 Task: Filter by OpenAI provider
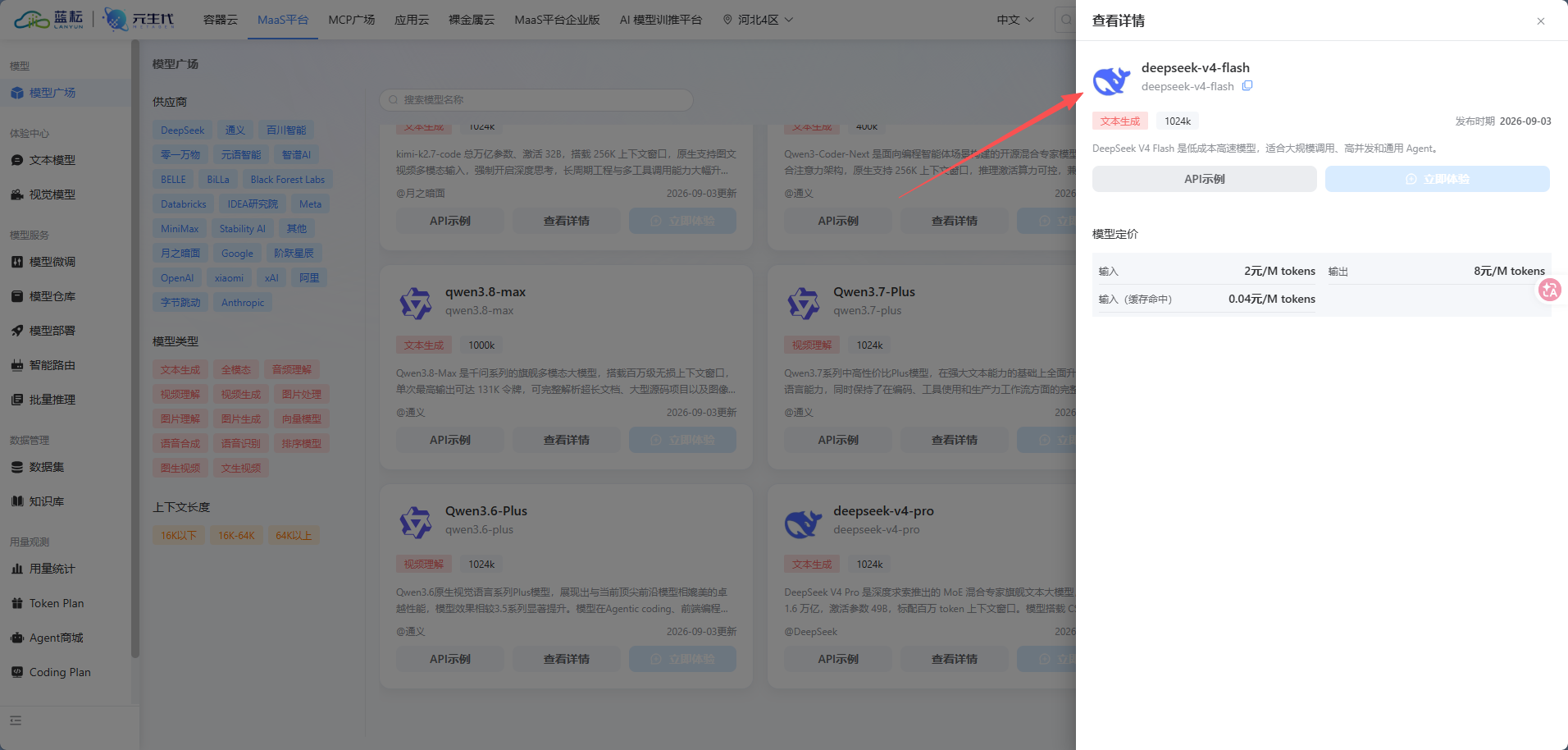[x=177, y=278]
